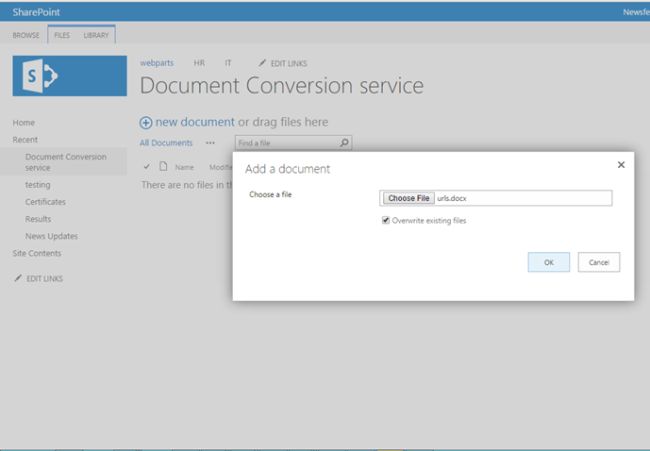Confirm upload with the OK button

pos(549,262)
